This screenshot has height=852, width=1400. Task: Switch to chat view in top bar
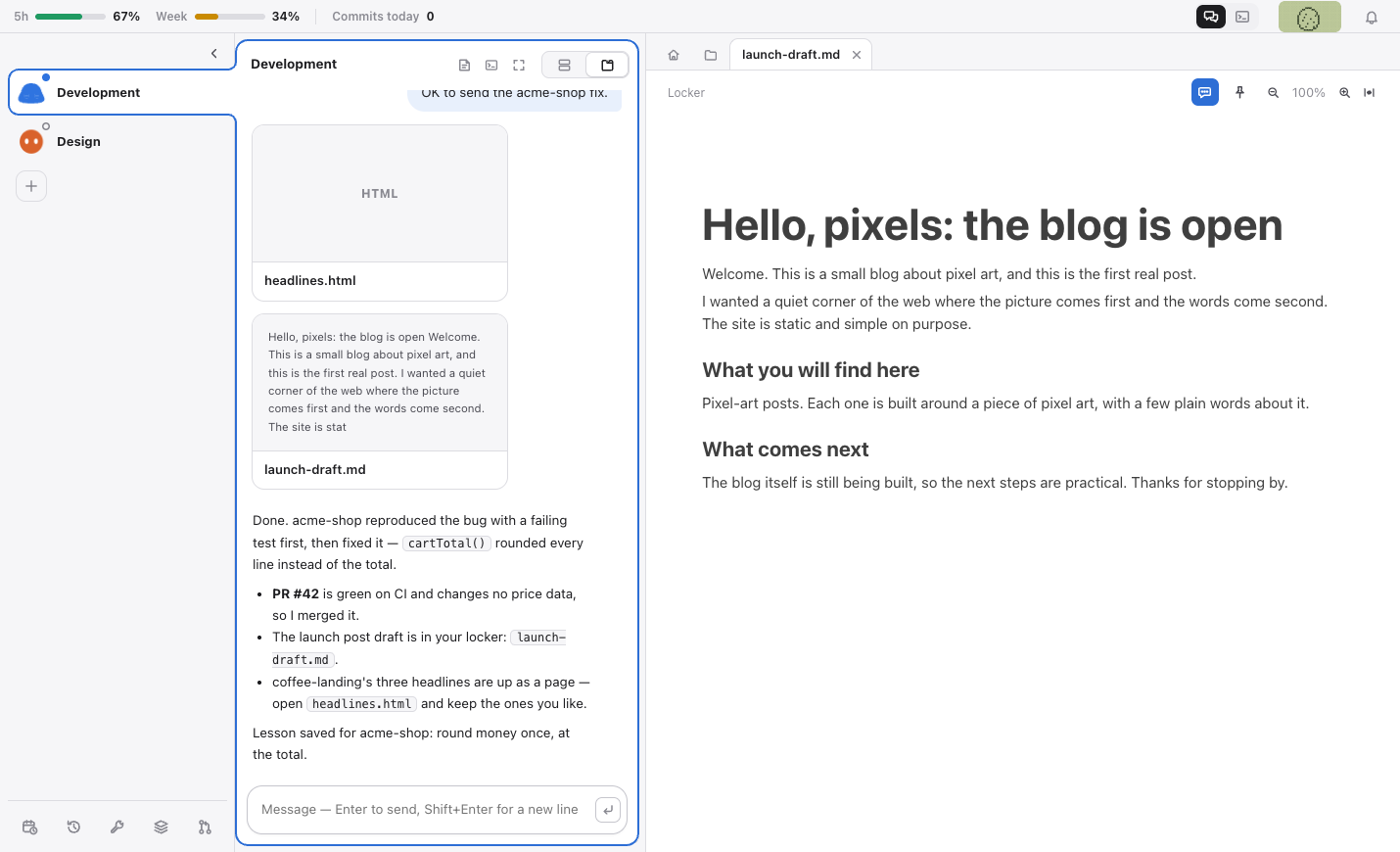pos(1211,17)
